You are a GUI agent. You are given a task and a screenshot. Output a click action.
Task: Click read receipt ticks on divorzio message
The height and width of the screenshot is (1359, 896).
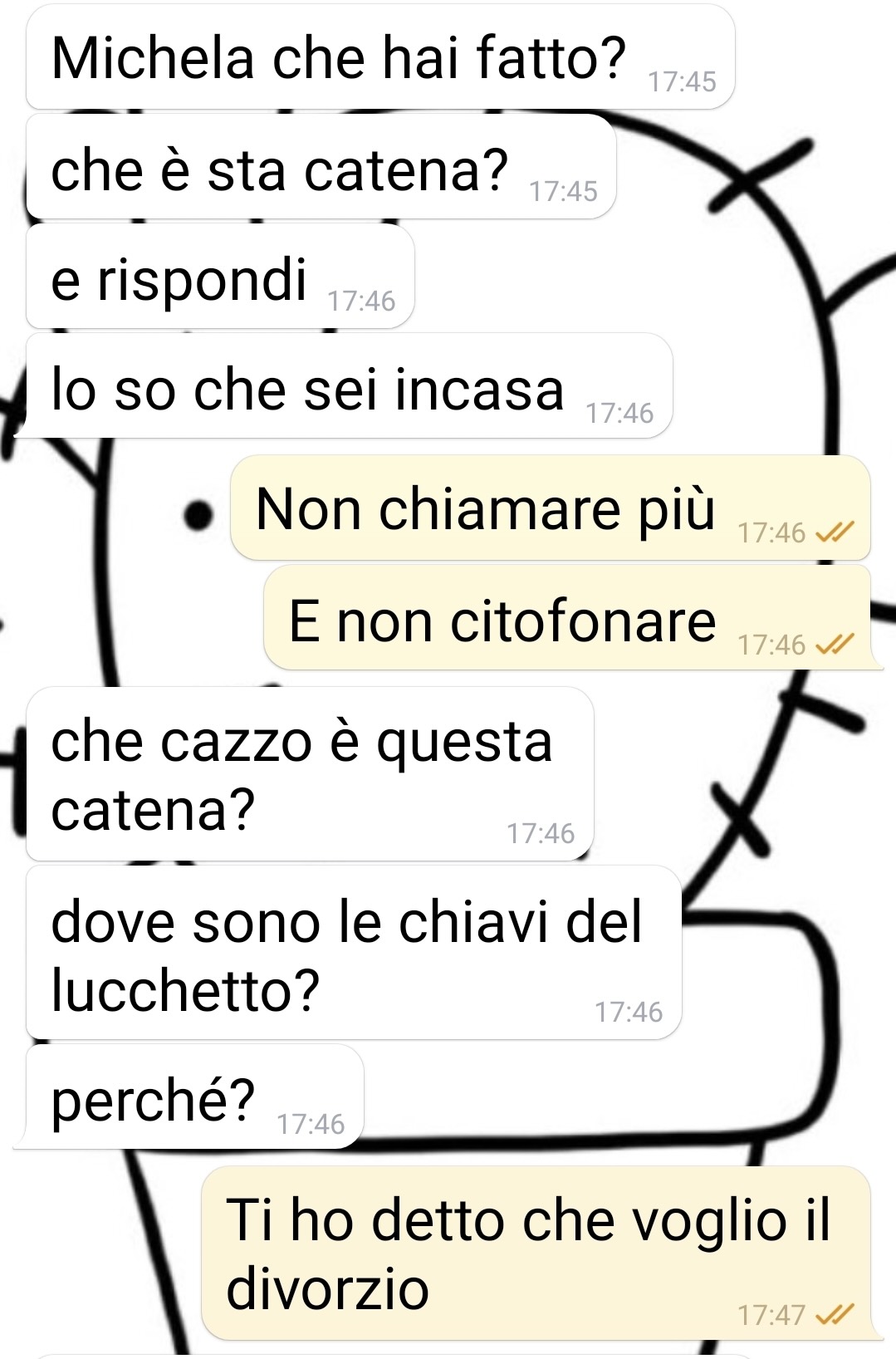835,1314
